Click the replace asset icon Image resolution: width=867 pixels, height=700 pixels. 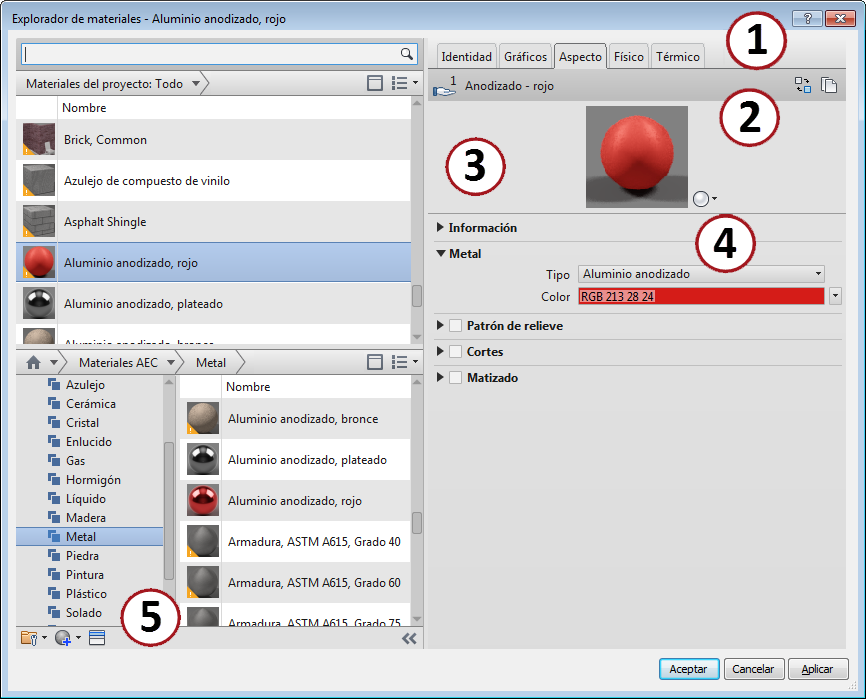(803, 85)
